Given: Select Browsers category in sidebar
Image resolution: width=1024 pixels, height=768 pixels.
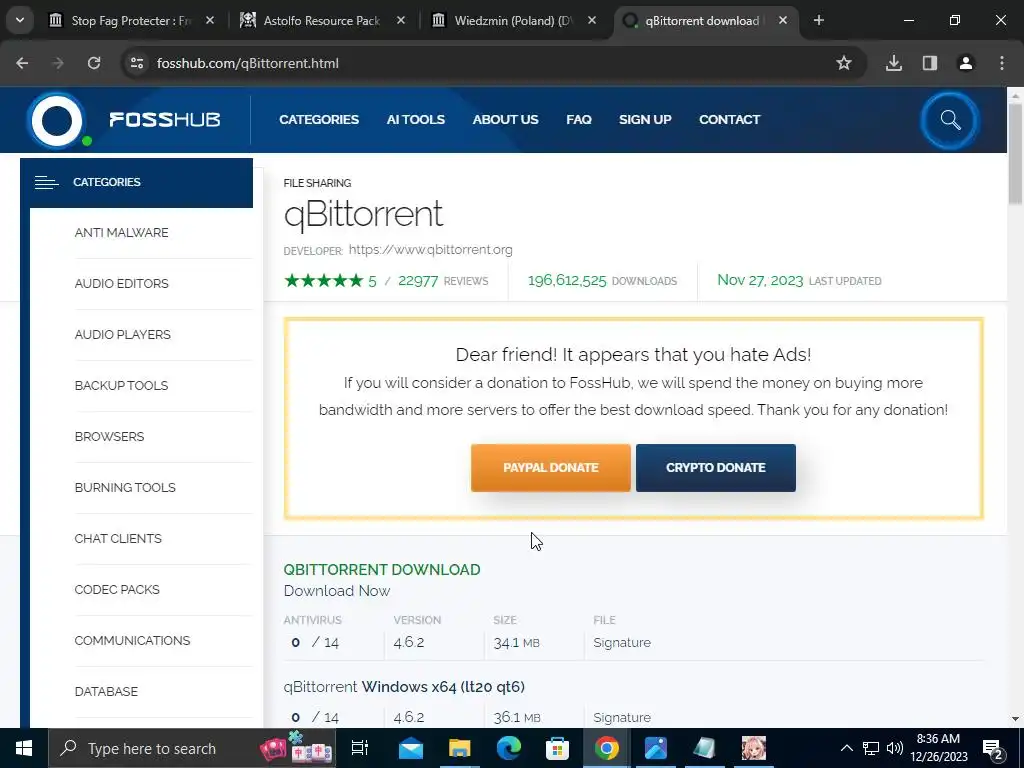Looking at the screenshot, I should (110, 436).
